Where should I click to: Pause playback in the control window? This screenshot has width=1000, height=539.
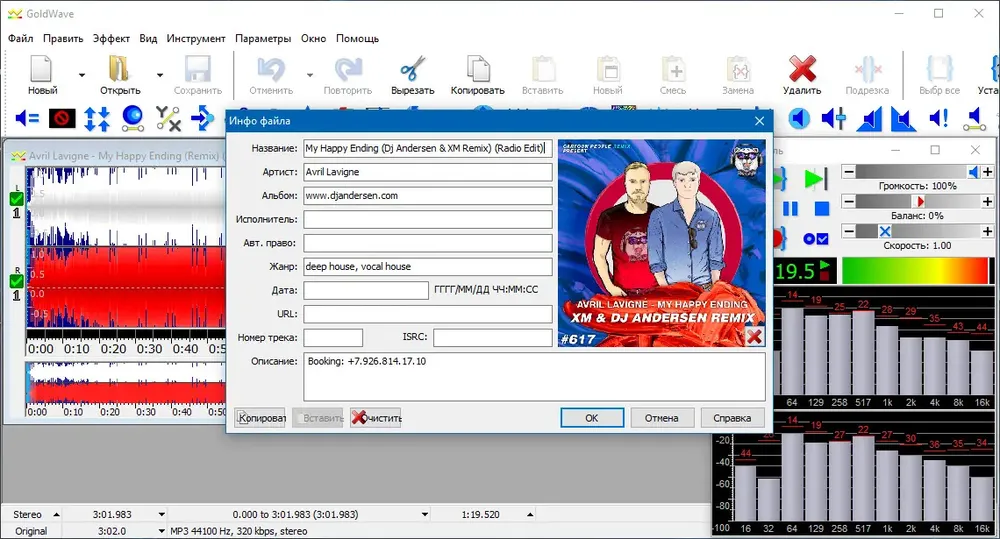tap(790, 209)
